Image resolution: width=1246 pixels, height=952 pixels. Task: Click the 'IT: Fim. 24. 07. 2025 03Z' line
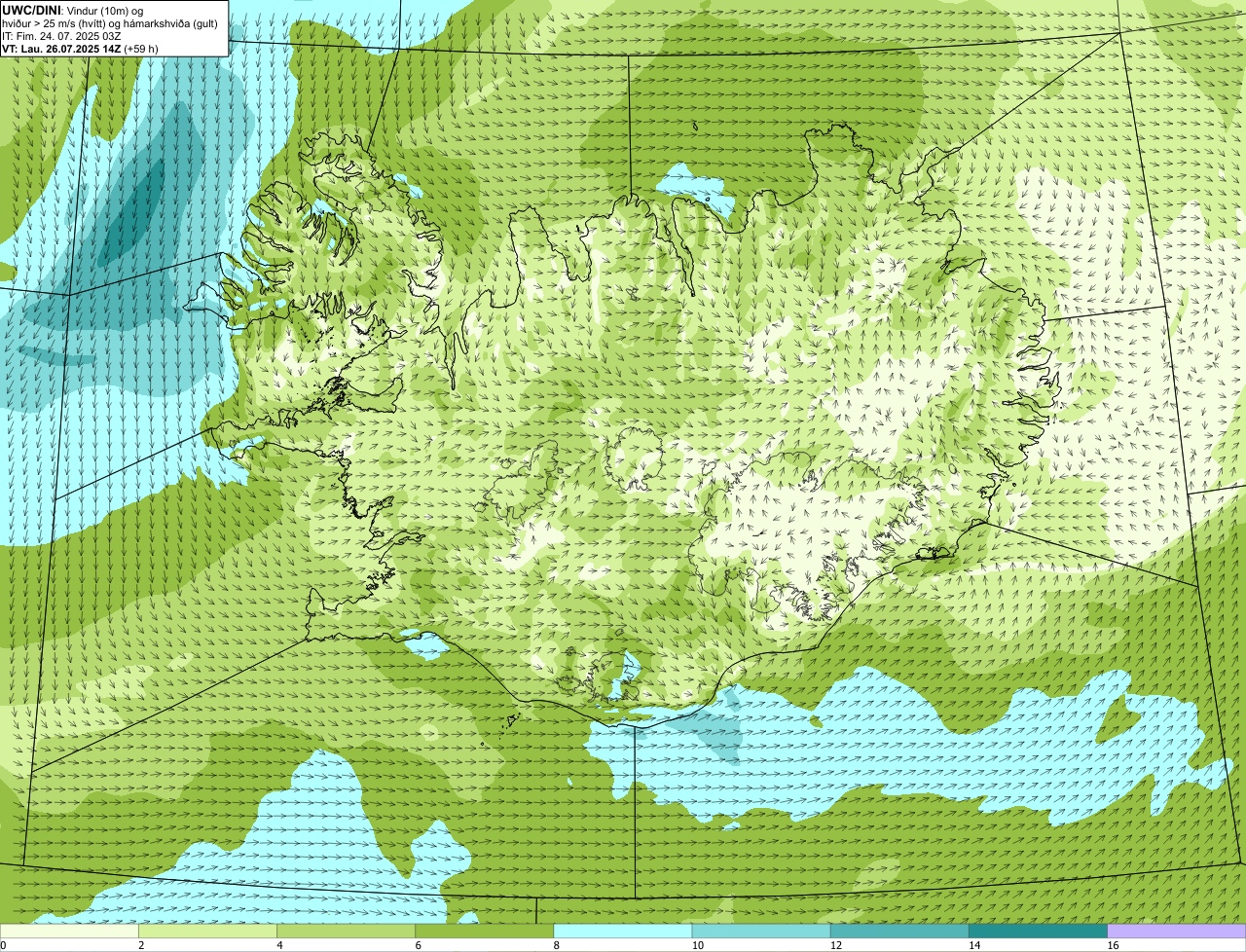[61, 36]
